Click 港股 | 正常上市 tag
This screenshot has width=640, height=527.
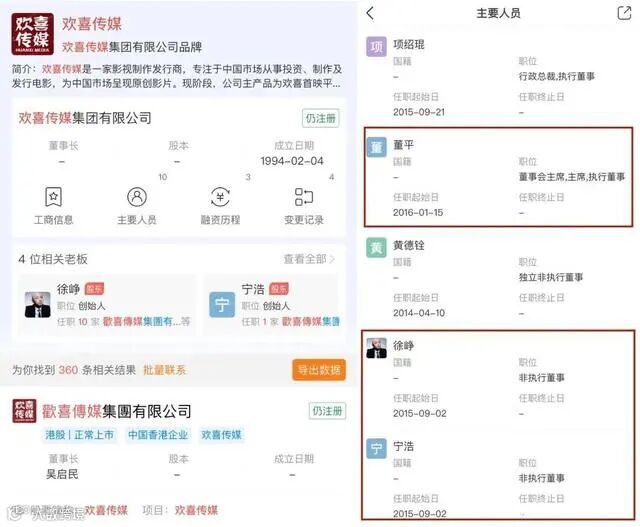tap(79, 435)
